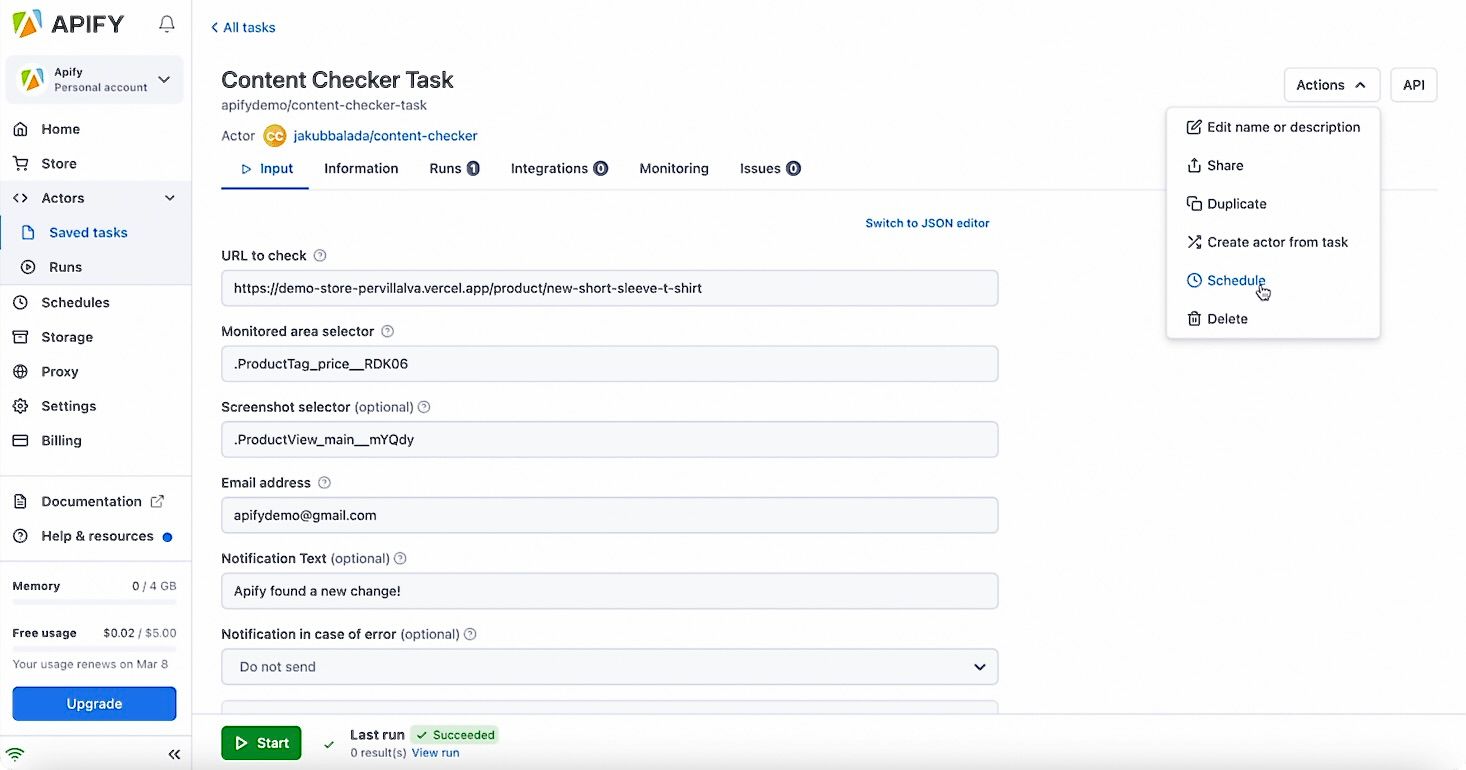The height and width of the screenshot is (770, 1466).
Task: Click the Store cart icon
Action: click(x=20, y=163)
